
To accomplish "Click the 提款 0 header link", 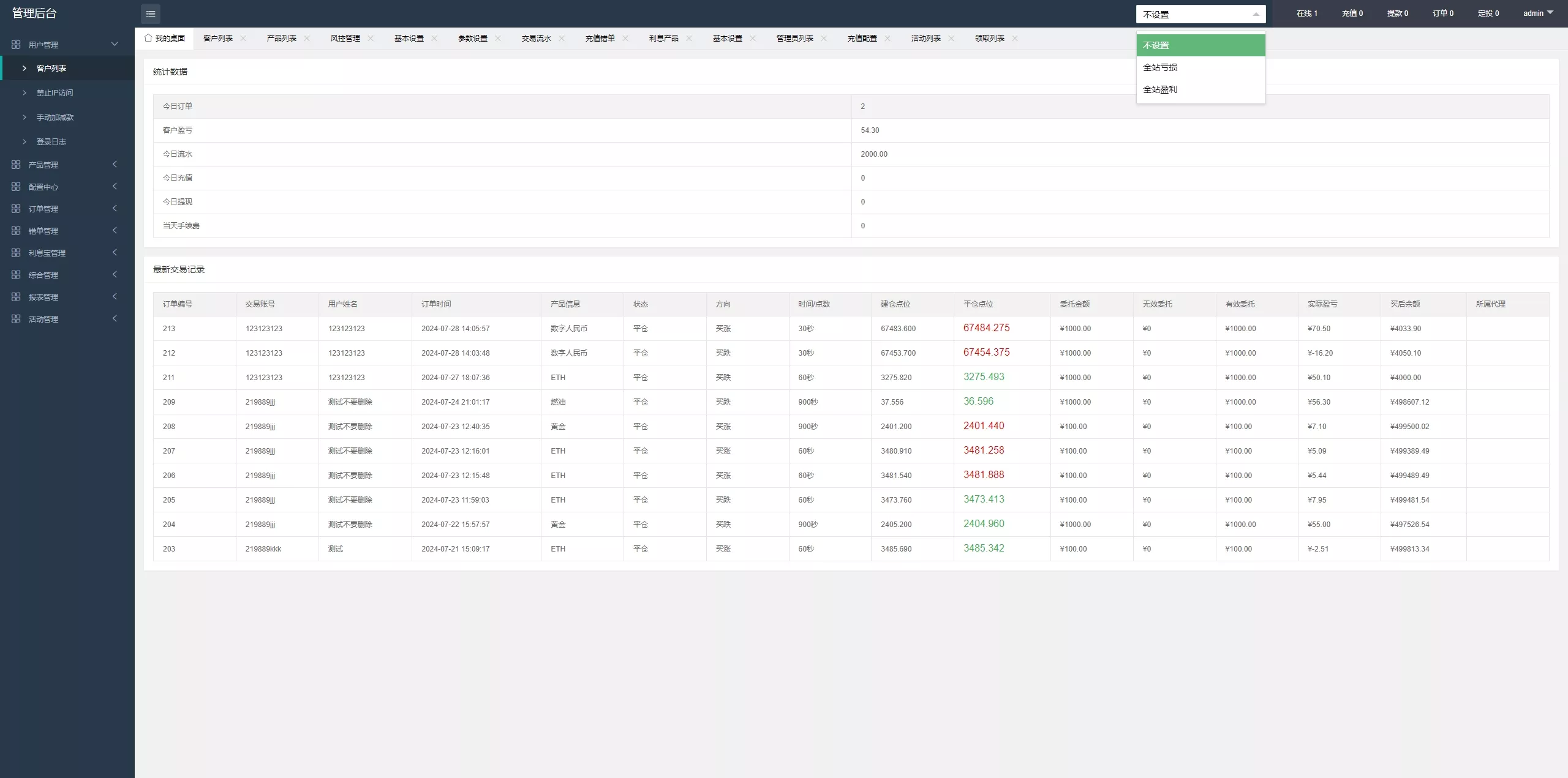I will point(1398,13).
